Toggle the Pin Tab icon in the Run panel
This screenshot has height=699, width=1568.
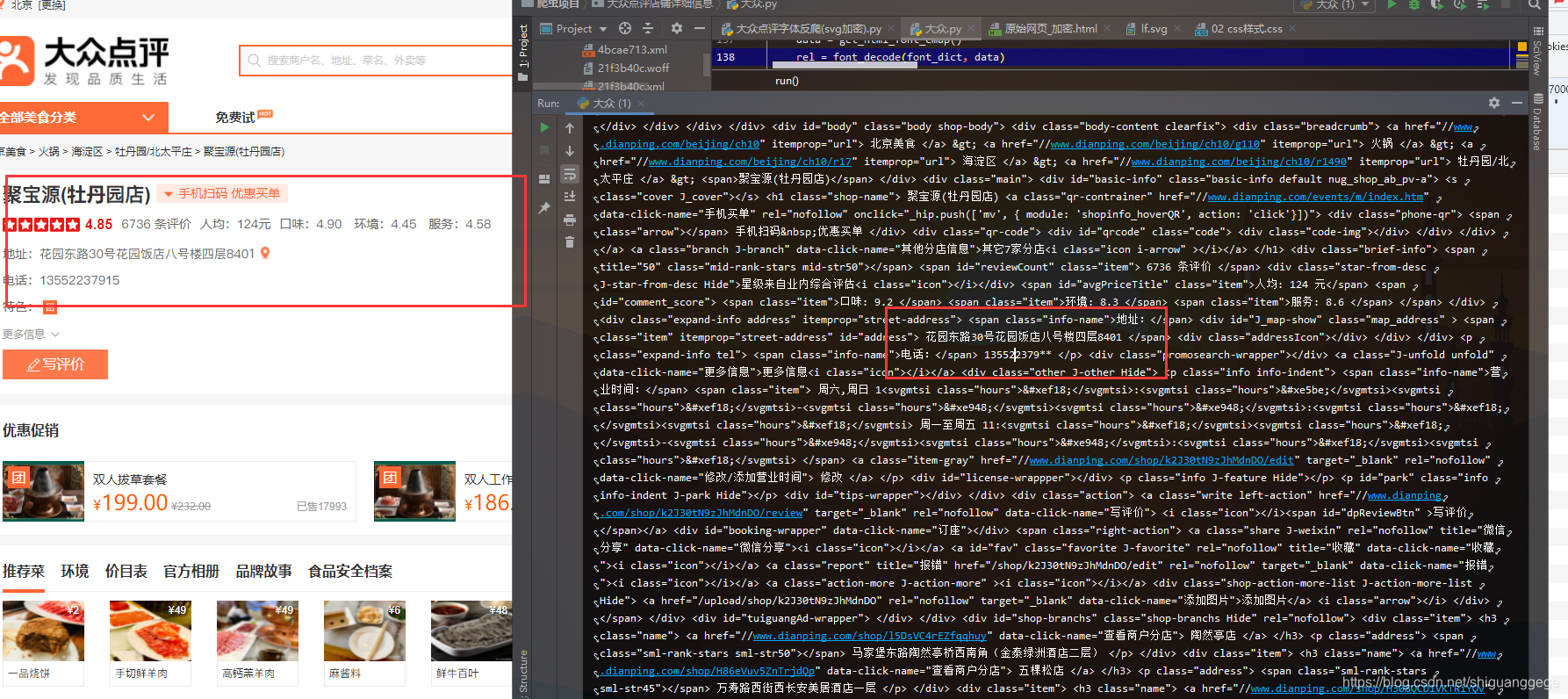[x=544, y=207]
